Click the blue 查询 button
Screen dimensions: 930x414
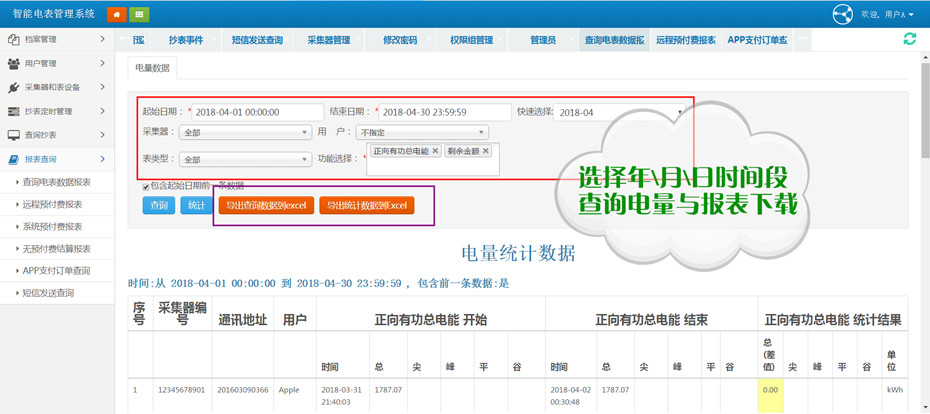tap(158, 205)
